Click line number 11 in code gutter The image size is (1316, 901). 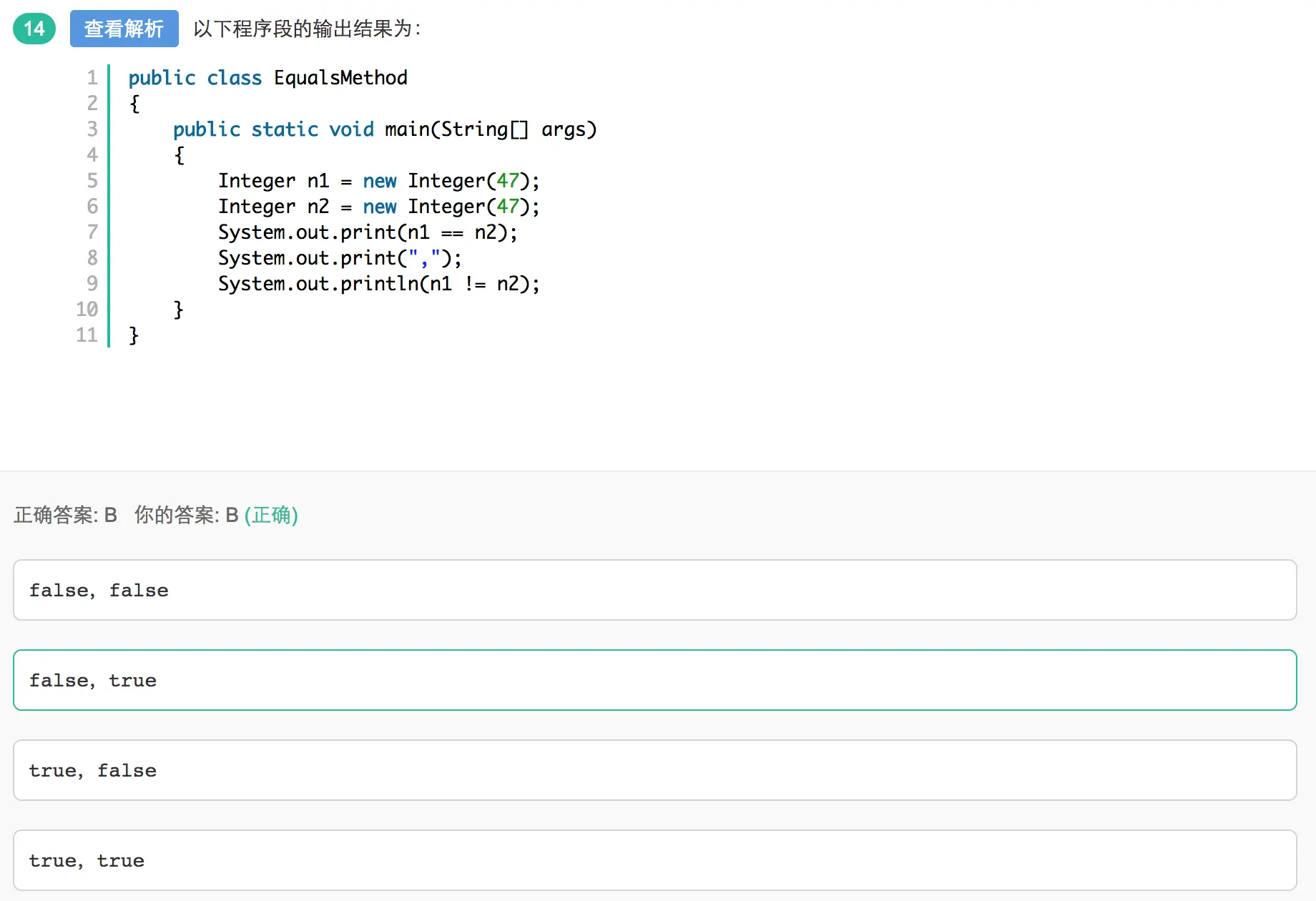pos(87,335)
